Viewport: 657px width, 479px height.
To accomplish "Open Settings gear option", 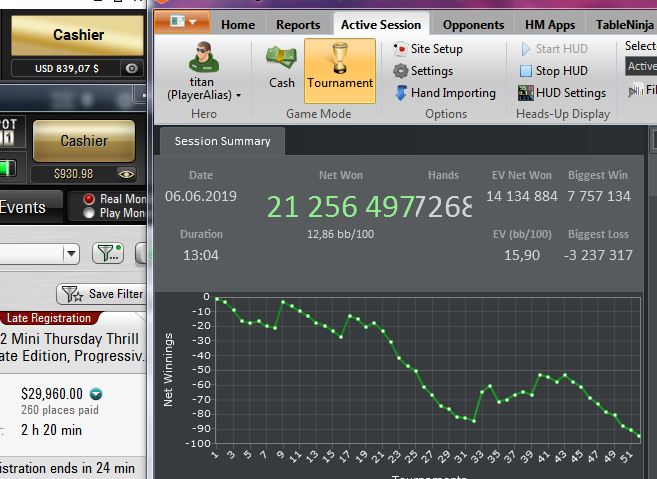I will pyautogui.click(x=423, y=71).
